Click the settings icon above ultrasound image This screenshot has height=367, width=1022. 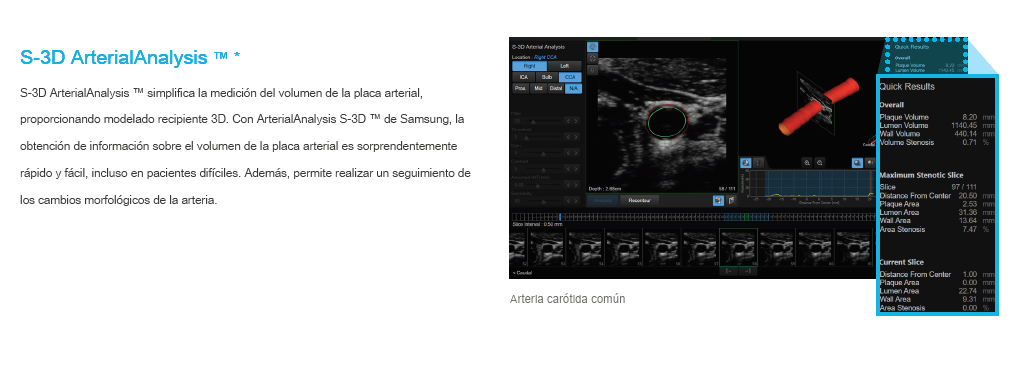(592, 46)
